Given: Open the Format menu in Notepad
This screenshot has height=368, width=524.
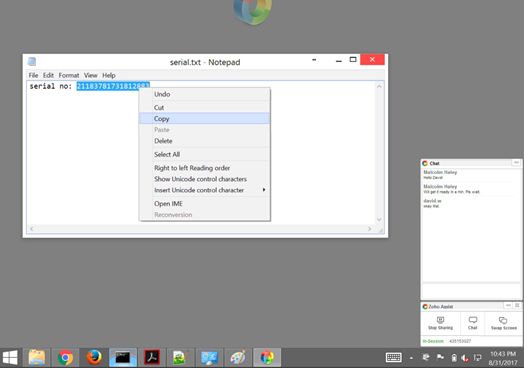Looking at the screenshot, I should tap(69, 75).
